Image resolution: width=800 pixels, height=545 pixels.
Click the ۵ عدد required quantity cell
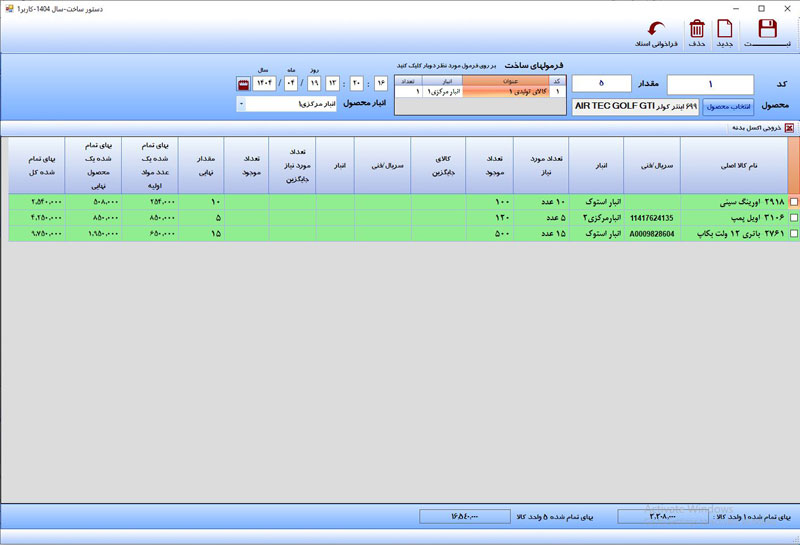[541, 218]
